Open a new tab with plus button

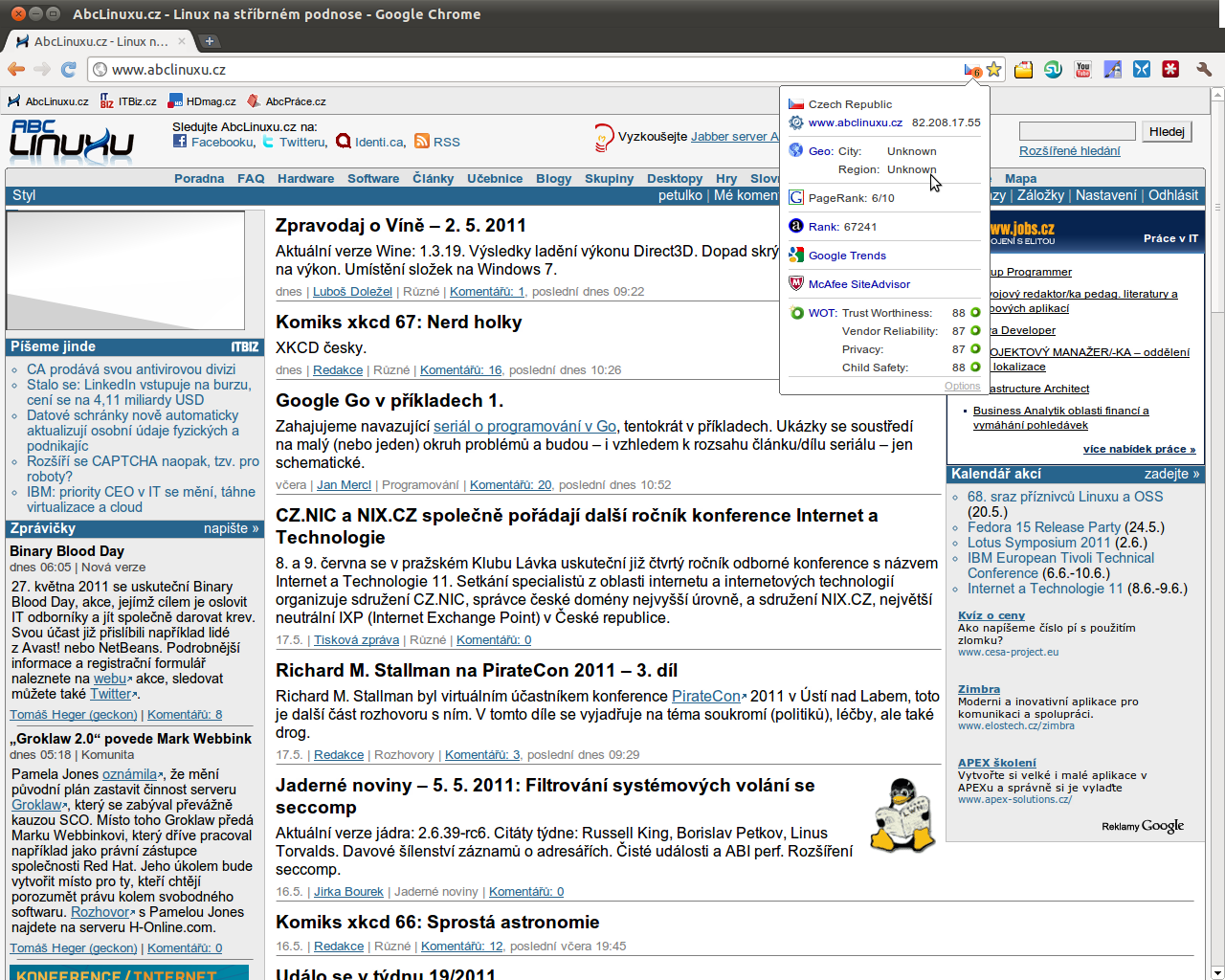point(209,41)
